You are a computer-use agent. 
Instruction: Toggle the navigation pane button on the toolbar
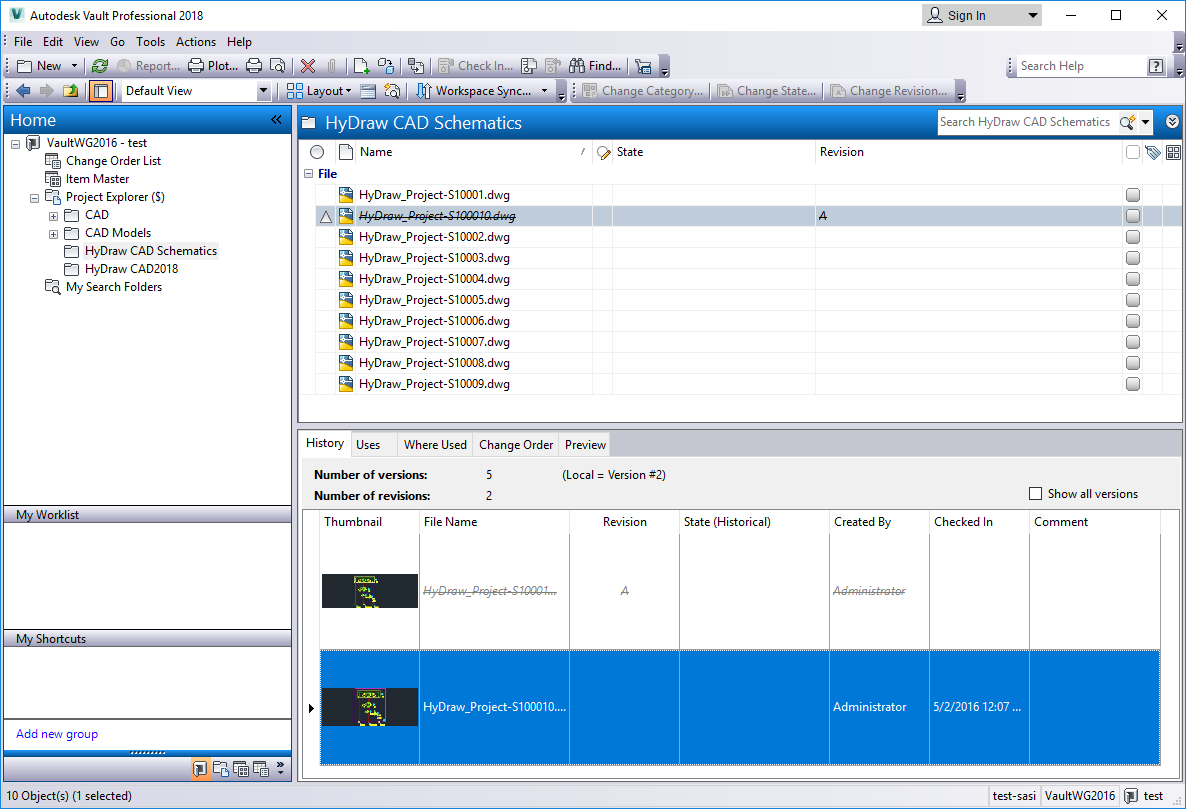point(100,89)
